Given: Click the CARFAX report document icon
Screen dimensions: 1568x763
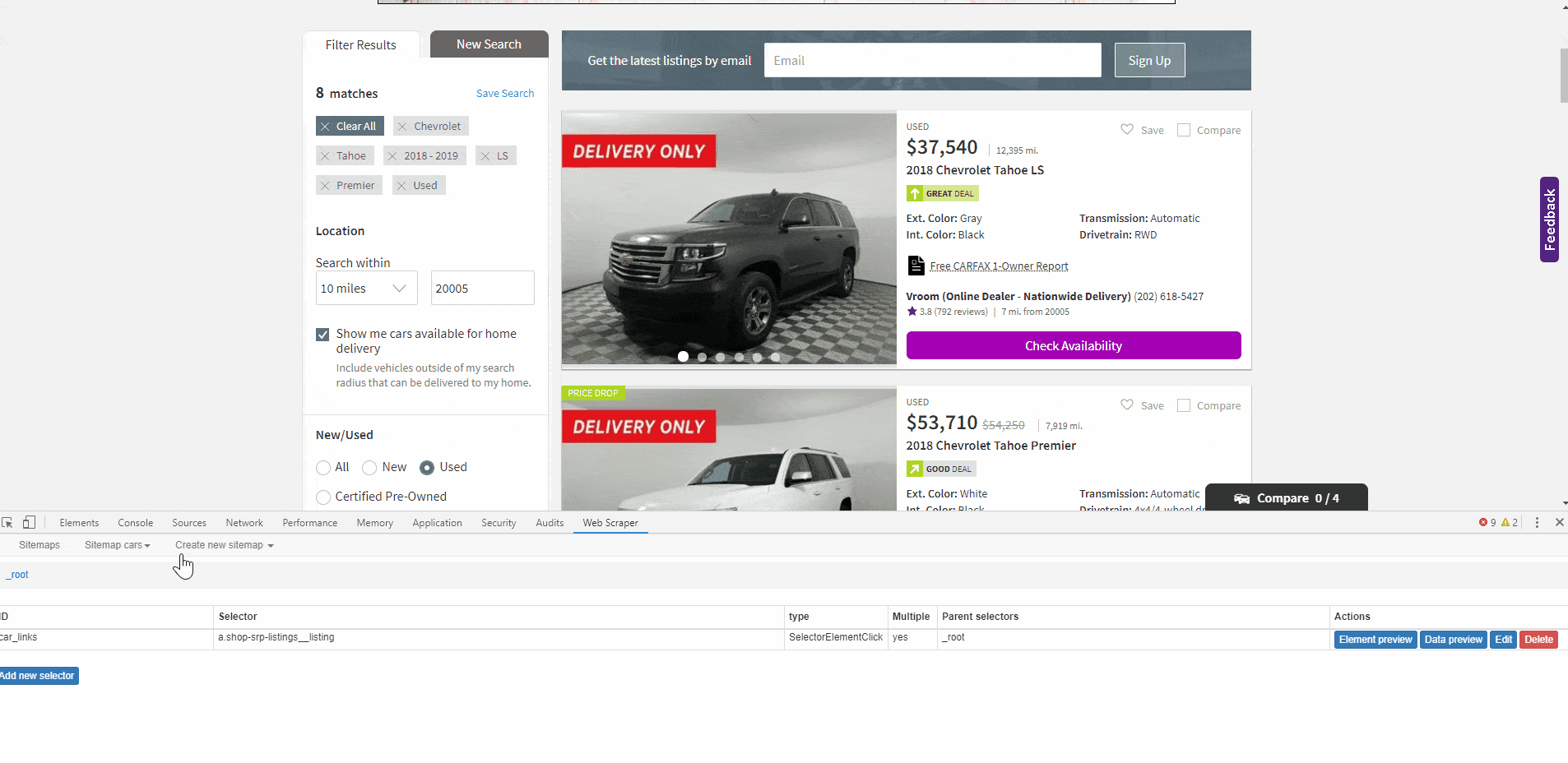Looking at the screenshot, I should (x=916, y=266).
